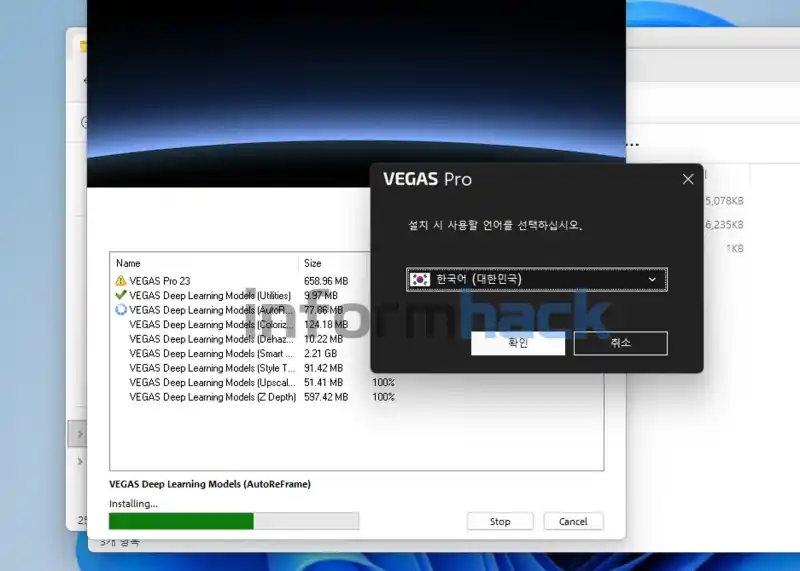800x571 pixels.
Task: Select the Deep Learning Models (Z Depth) row
Action: [x=212, y=397]
